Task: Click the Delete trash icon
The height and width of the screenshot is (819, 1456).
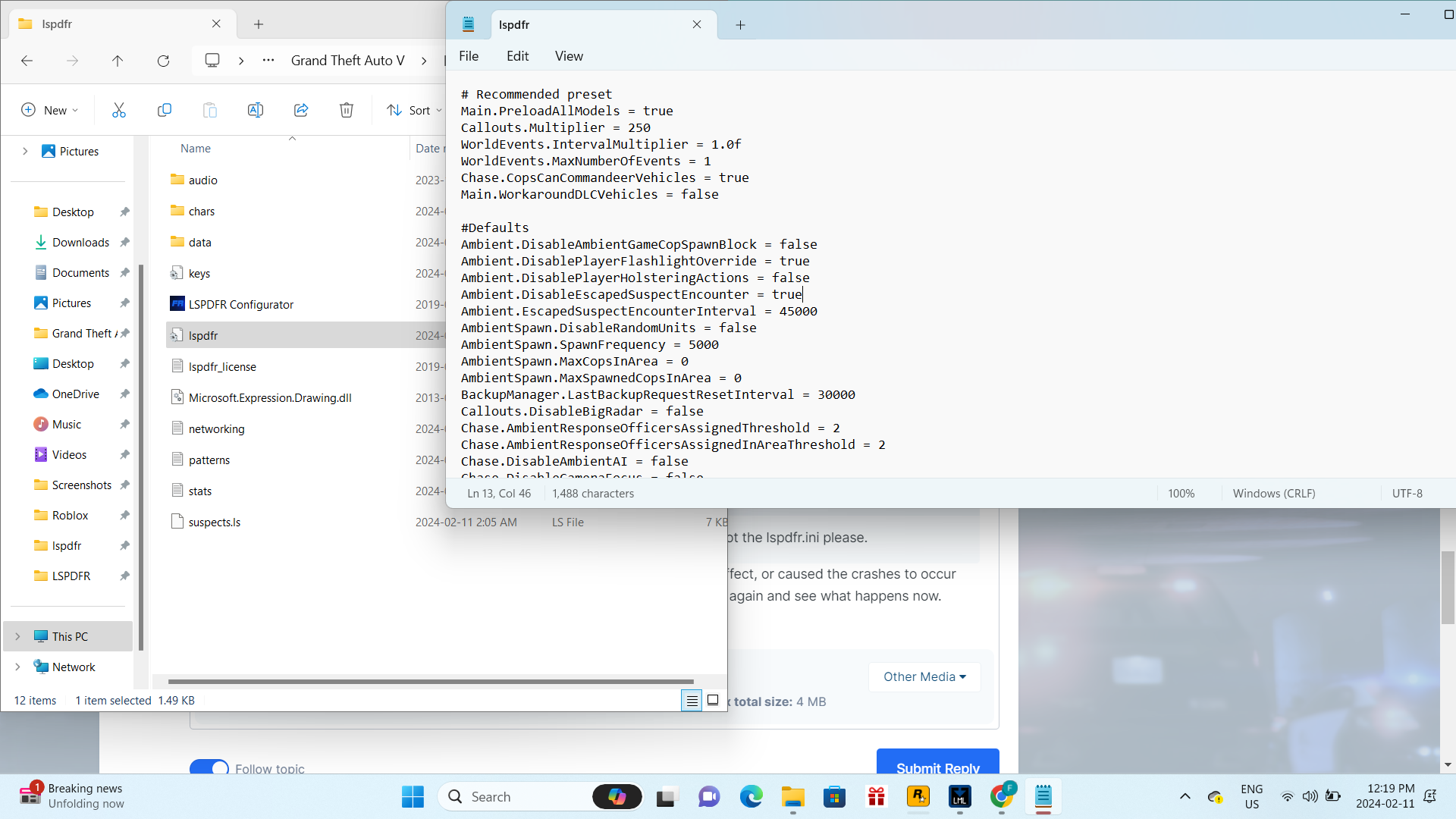Action: click(x=347, y=110)
